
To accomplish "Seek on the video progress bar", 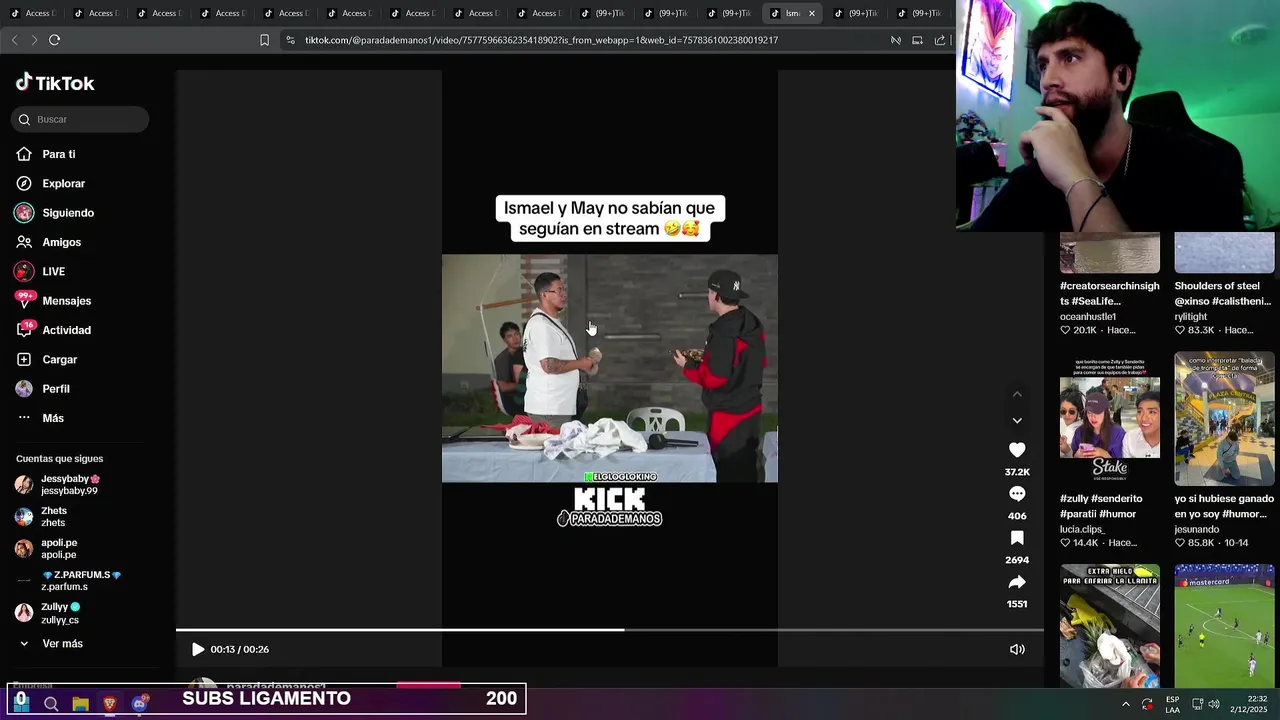I will 610,630.
